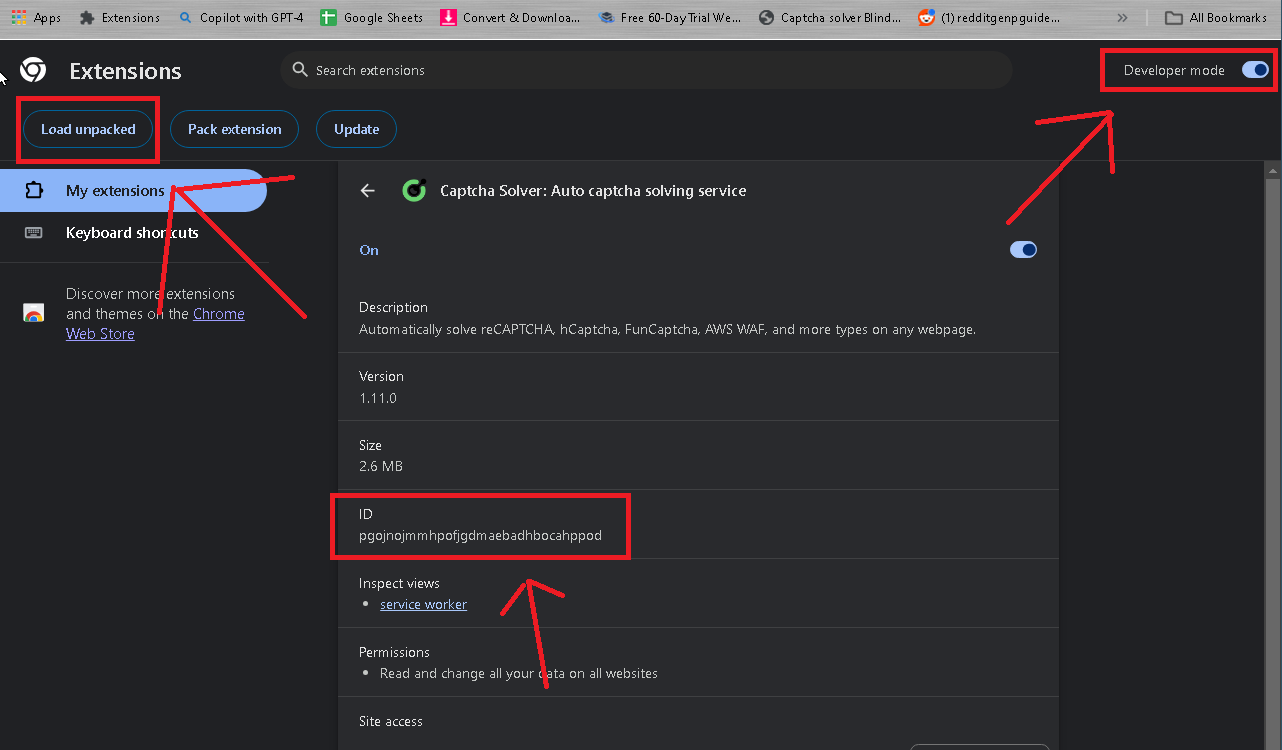Open the service worker inspect link
Viewport: 1282px width, 750px height.
coord(423,604)
